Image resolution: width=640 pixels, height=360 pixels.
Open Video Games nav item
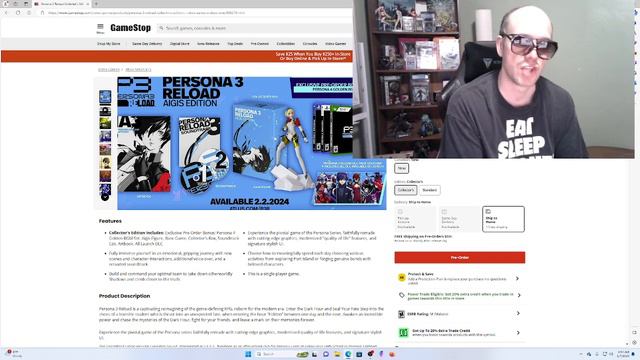click(x=336, y=44)
